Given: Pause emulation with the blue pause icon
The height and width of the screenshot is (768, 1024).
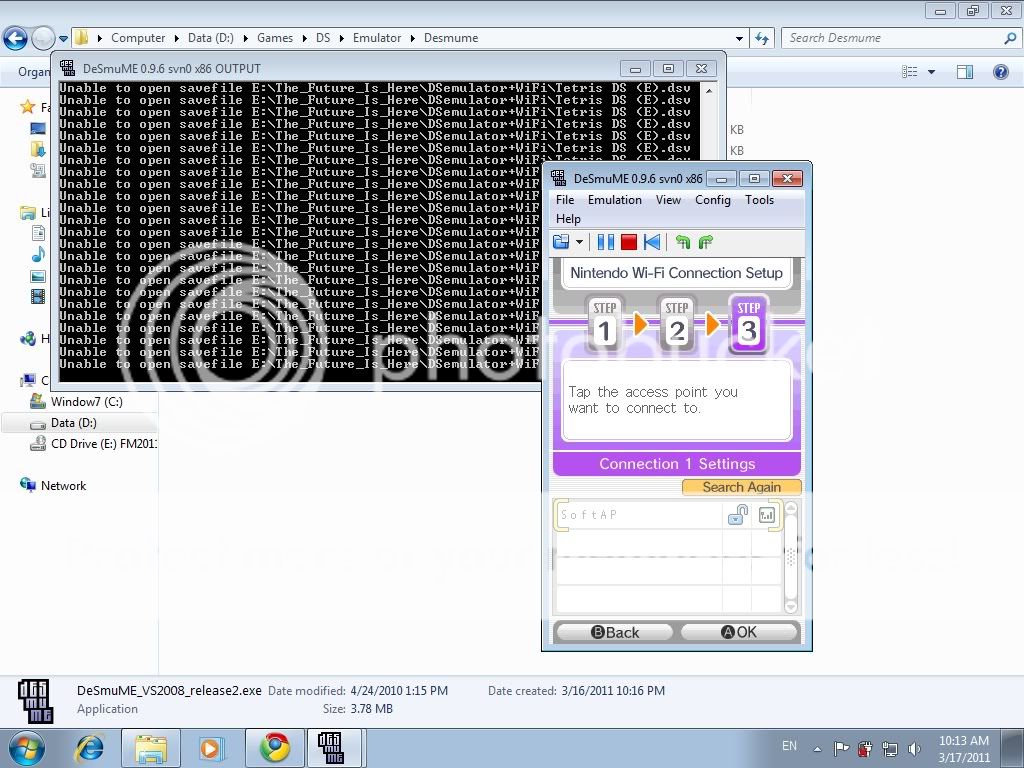Looking at the screenshot, I should [x=605, y=242].
